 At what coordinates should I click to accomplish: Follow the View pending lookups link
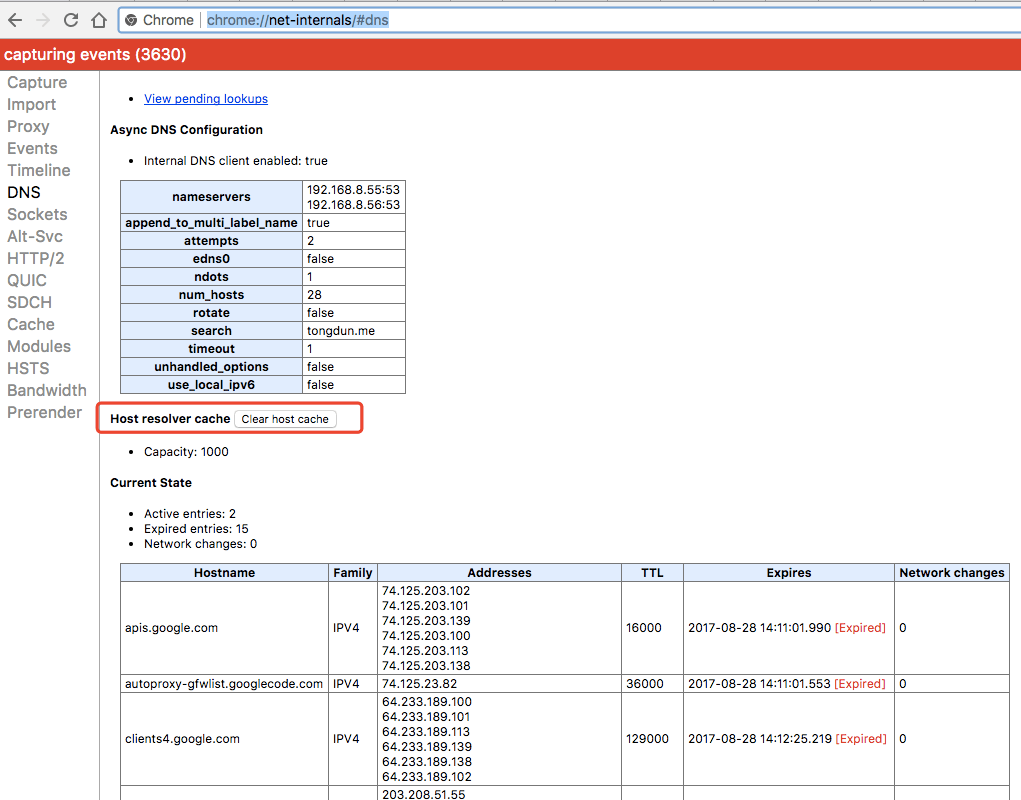coord(206,99)
